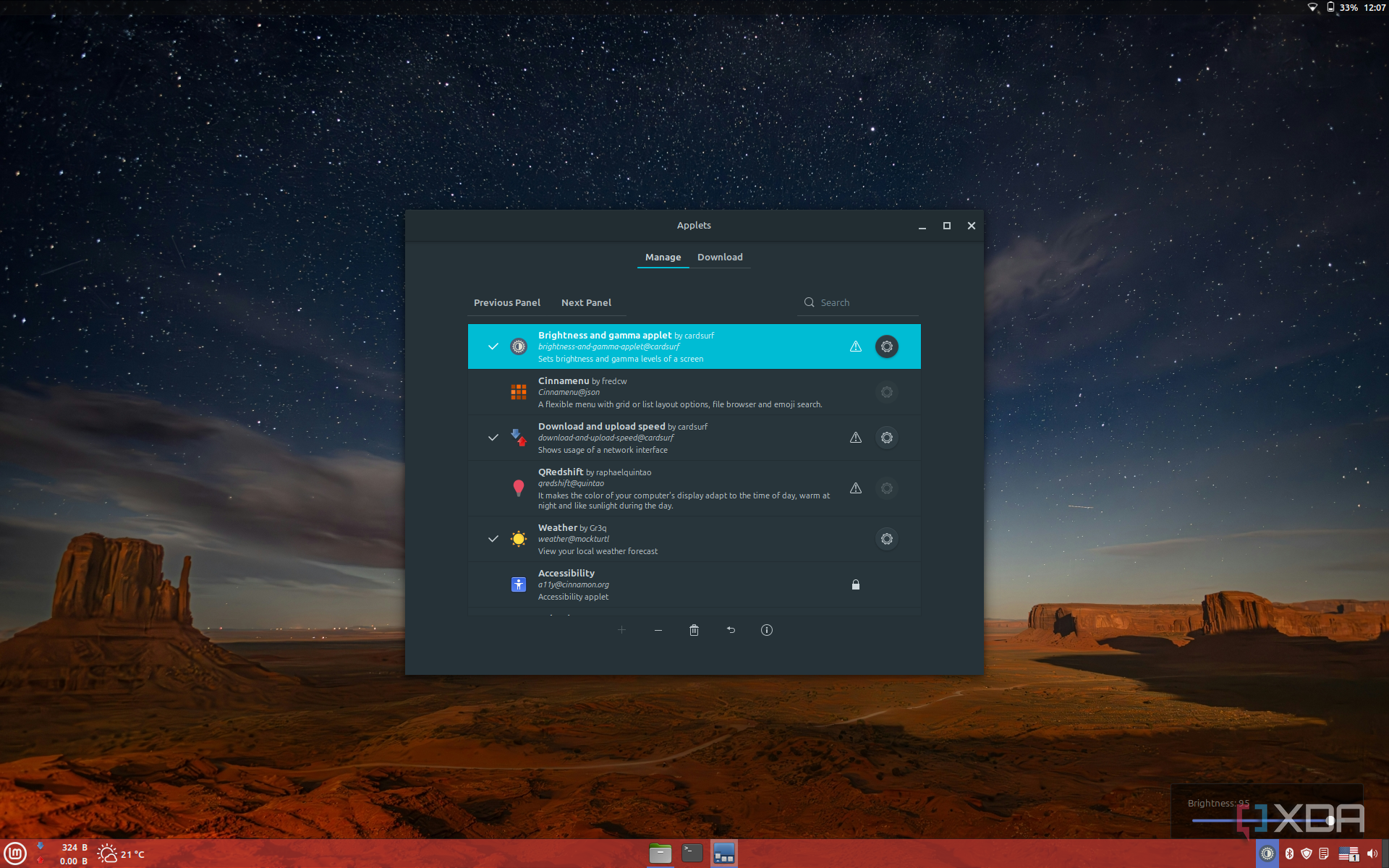Open the terminal from the bottom panel
The height and width of the screenshot is (868, 1389).
pyautogui.click(x=692, y=854)
